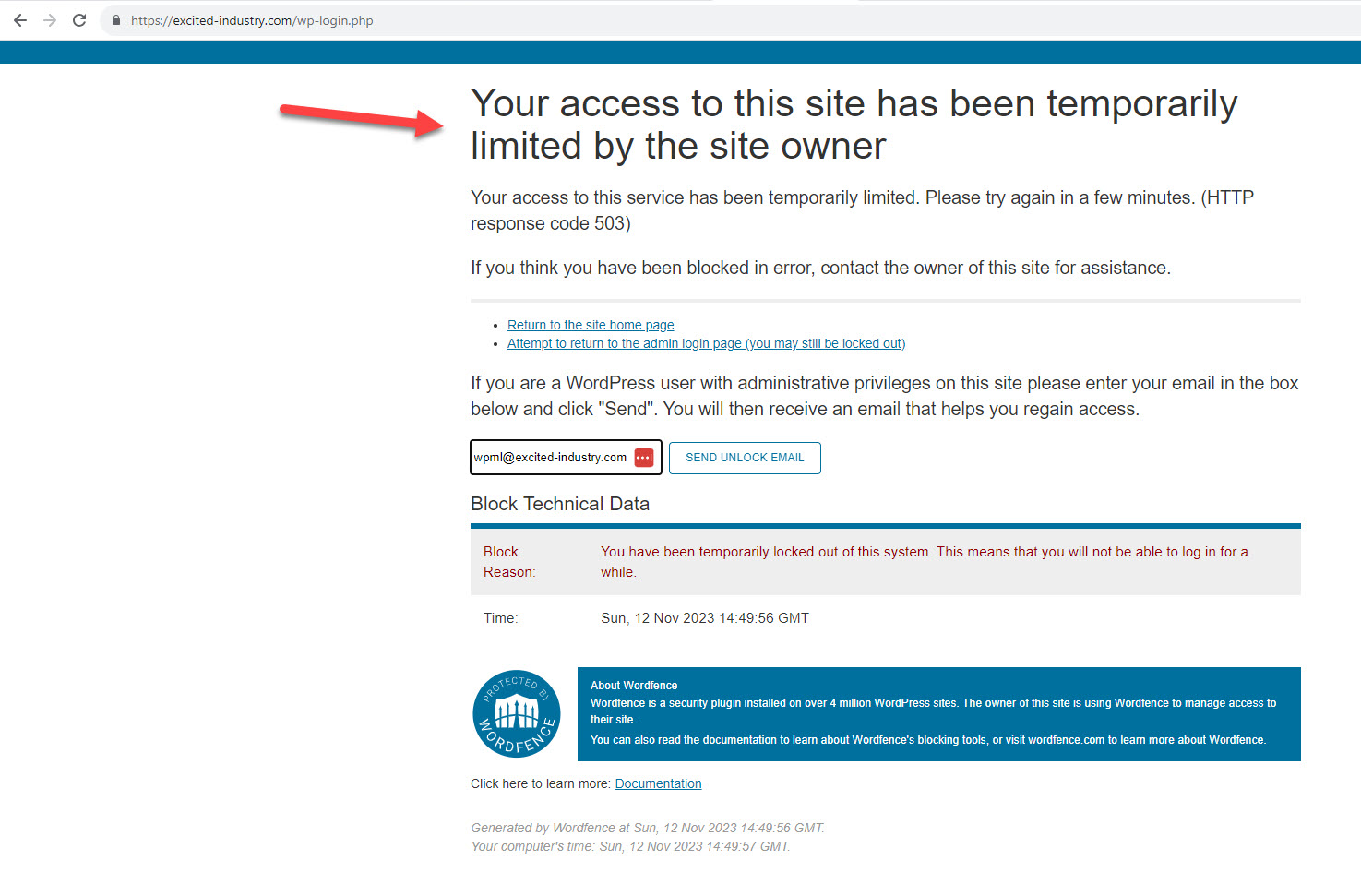This screenshot has height=896, width=1361.
Task: Click the Time row showing Sun, 12 Nov 2023
Action: (886, 618)
